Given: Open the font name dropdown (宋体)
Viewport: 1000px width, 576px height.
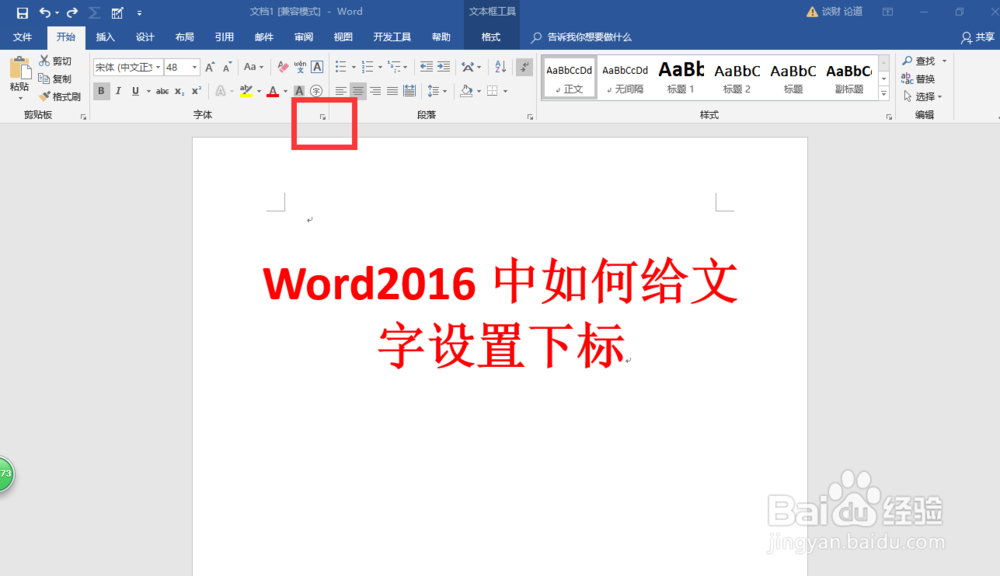Looking at the screenshot, I should (158, 67).
